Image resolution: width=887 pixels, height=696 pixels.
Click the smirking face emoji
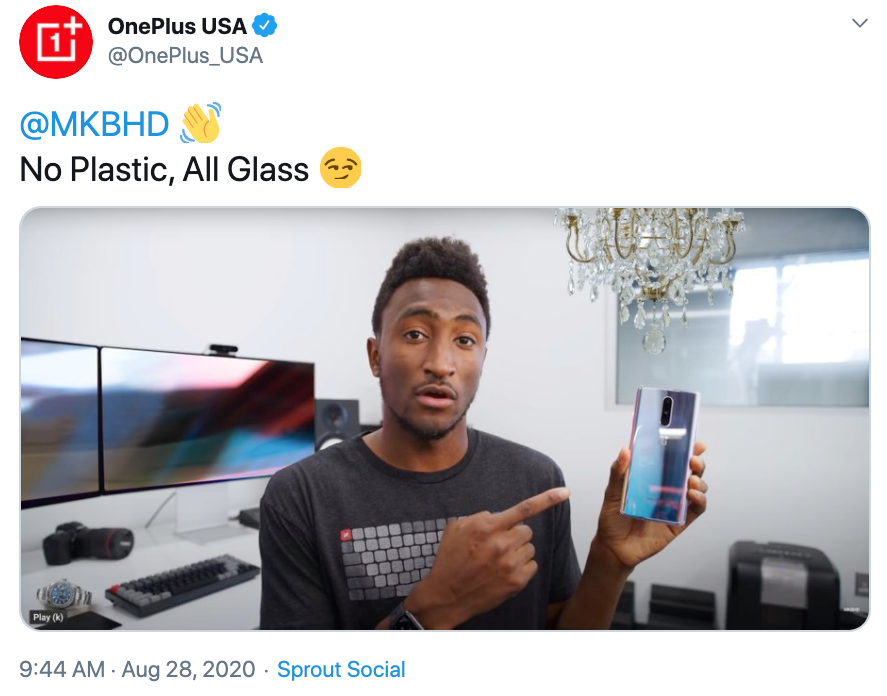(341, 168)
